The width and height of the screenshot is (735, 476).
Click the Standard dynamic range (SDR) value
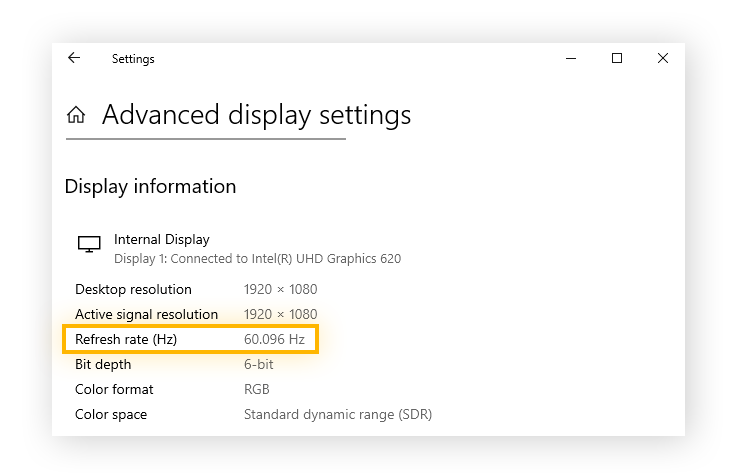point(338,415)
